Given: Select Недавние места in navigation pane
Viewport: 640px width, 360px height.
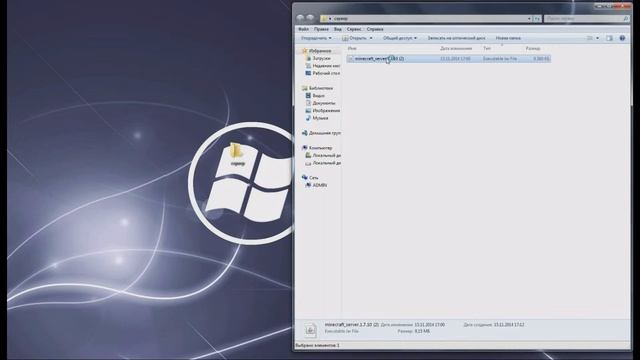Looking at the screenshot, I should click(327, 66).
